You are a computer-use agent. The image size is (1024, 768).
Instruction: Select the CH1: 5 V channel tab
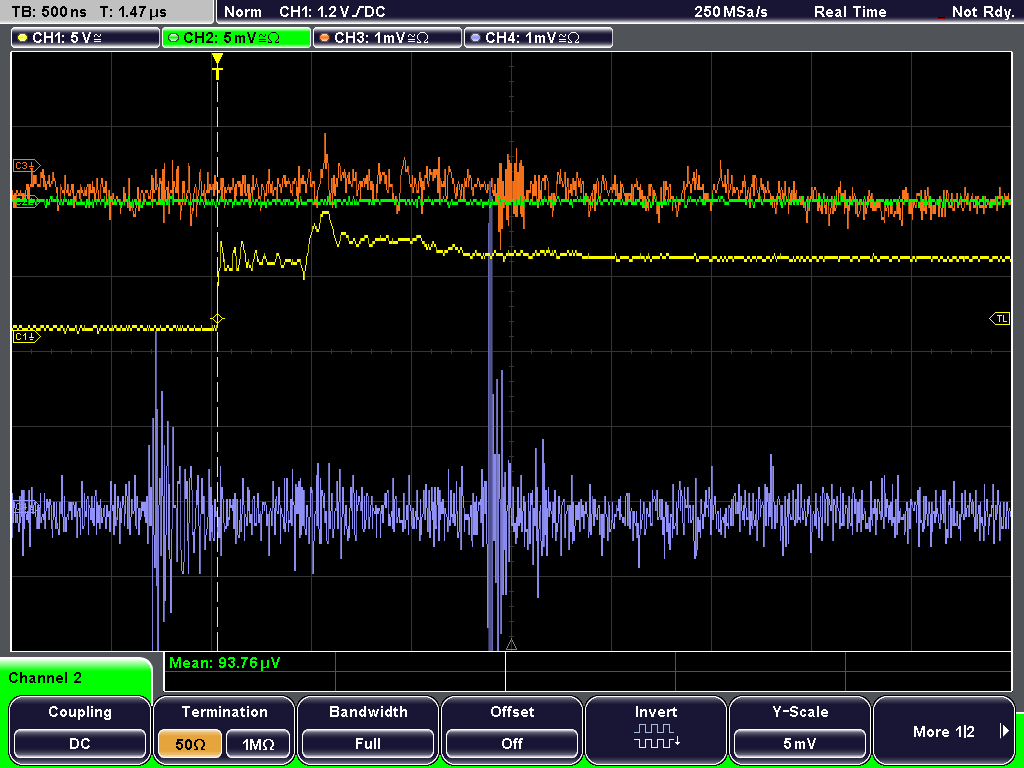[x=85, y=38]
